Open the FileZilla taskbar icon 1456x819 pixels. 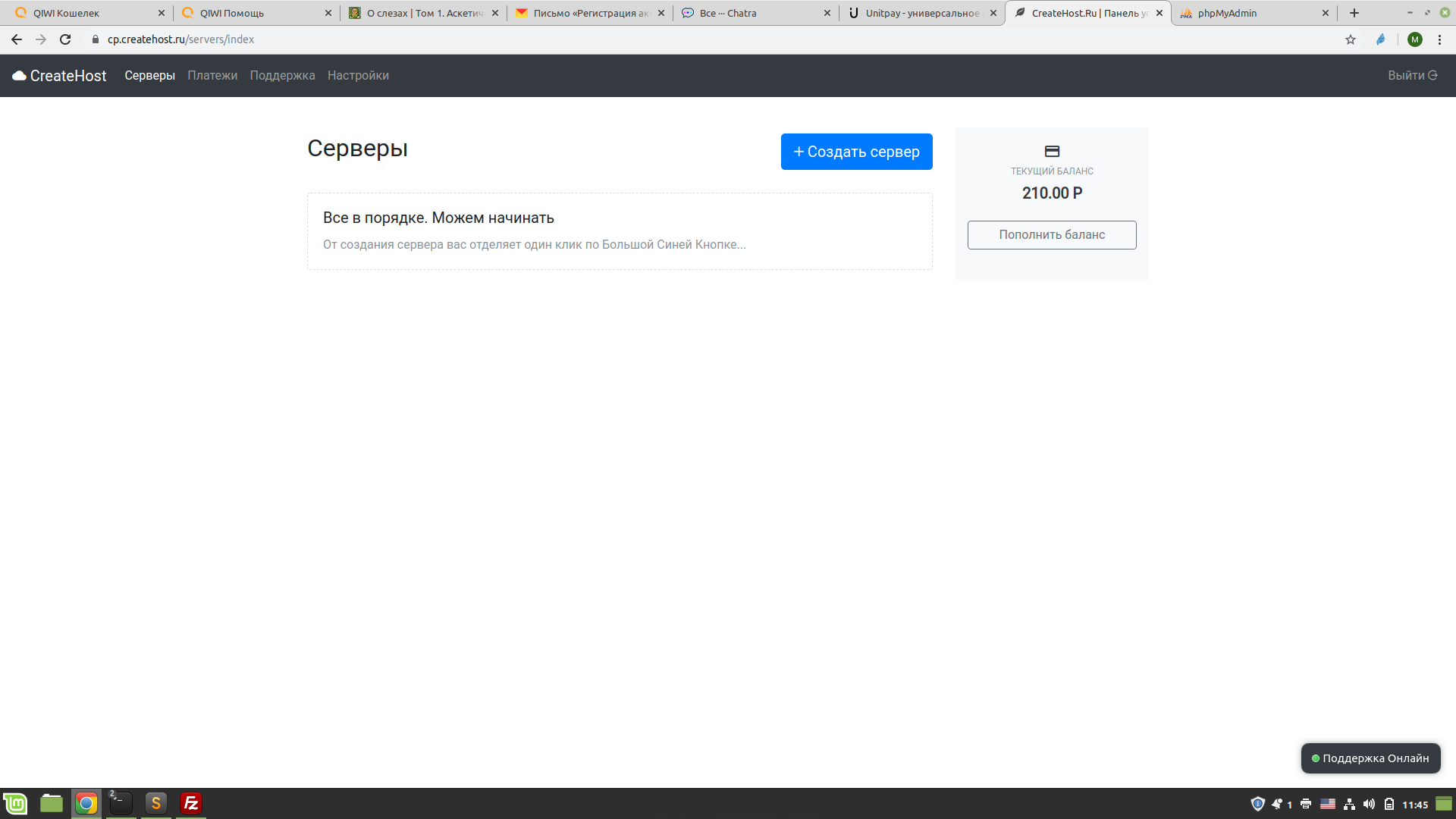191,803
